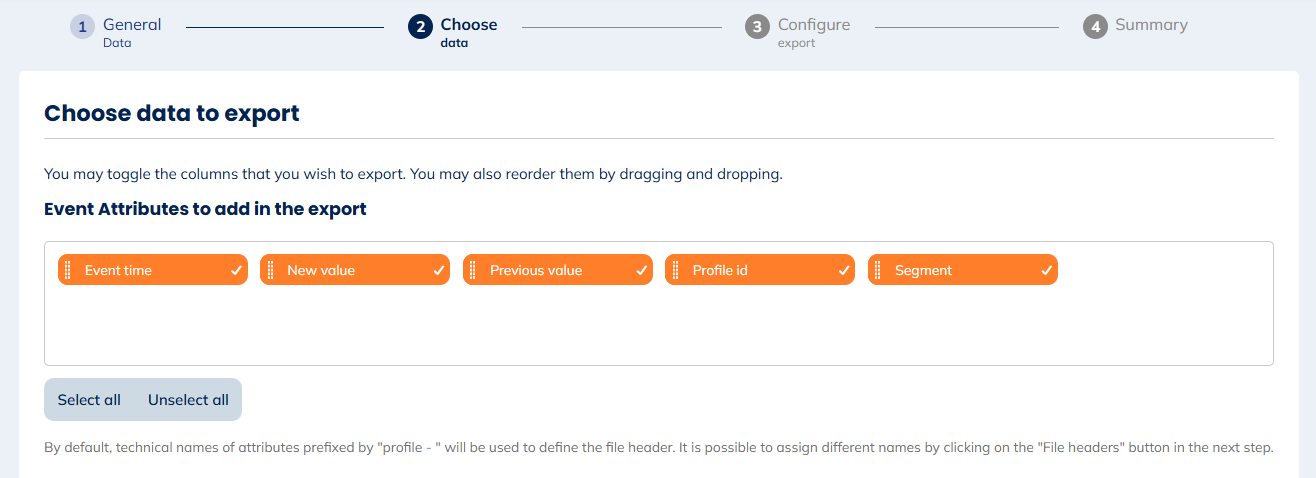The height and width of the screenshot is (478, 1316).
Task: Uncheck the Previous value attribute checkmark
Action: [x=641, y=270]
